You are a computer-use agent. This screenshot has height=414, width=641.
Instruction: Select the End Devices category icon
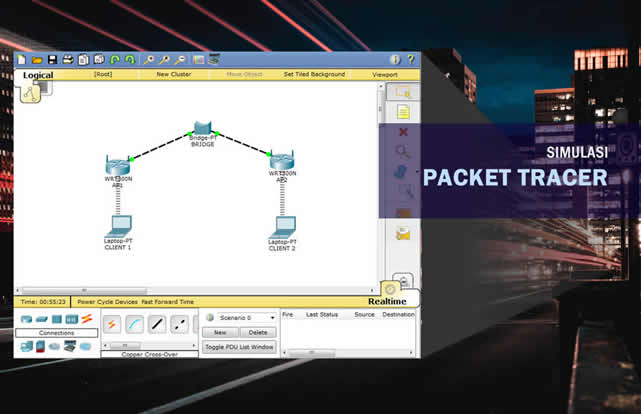pos(27,347)
